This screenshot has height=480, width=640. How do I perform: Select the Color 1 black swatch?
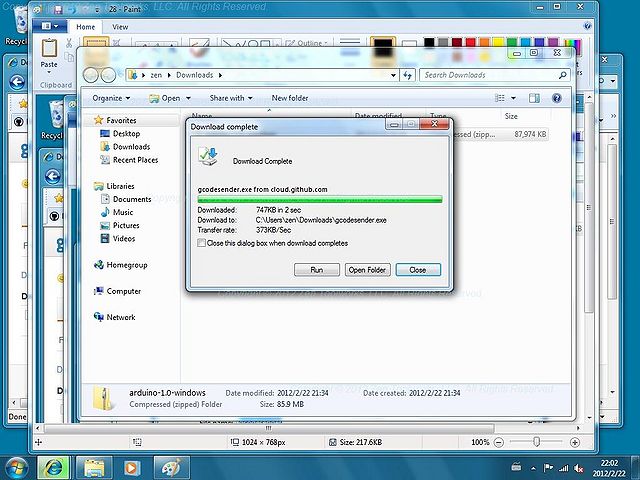click(x=382, y=46)
